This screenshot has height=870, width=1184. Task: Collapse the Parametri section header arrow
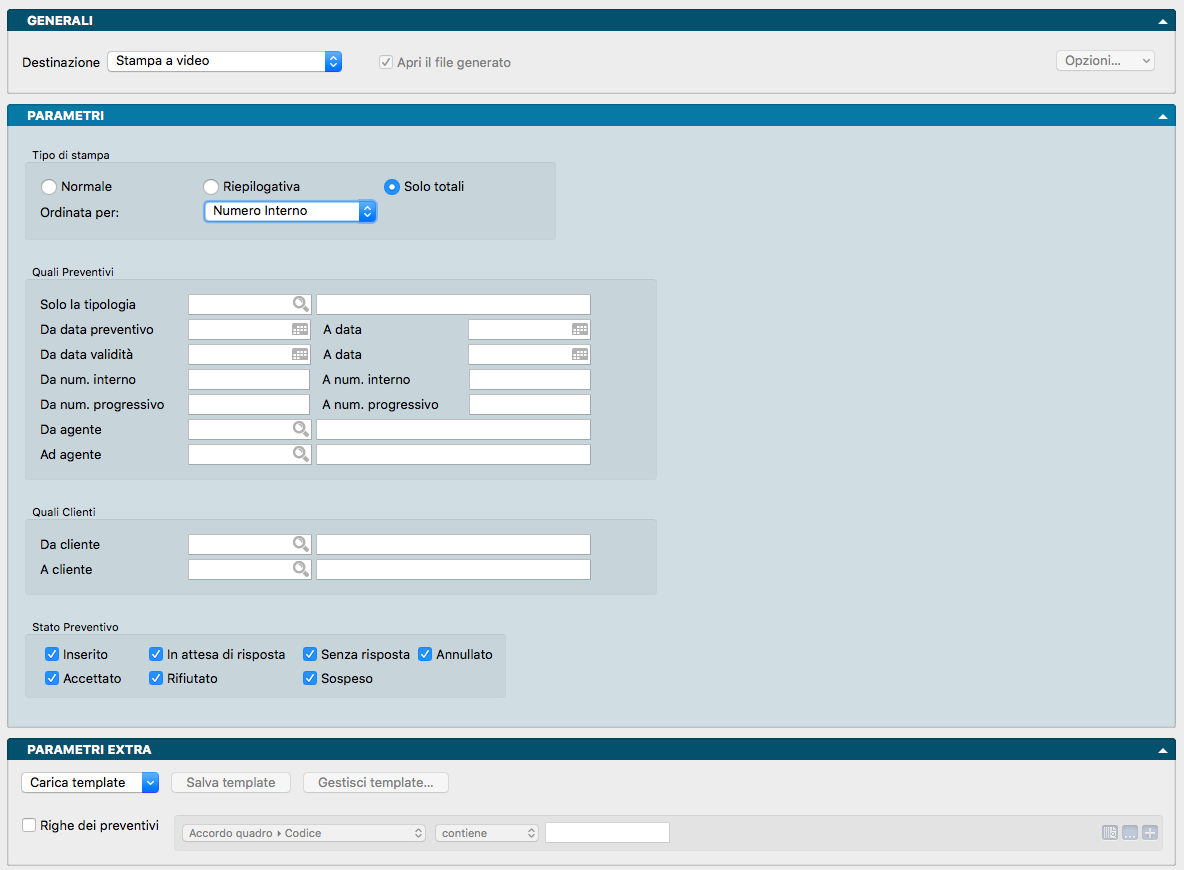point(1162,116)
